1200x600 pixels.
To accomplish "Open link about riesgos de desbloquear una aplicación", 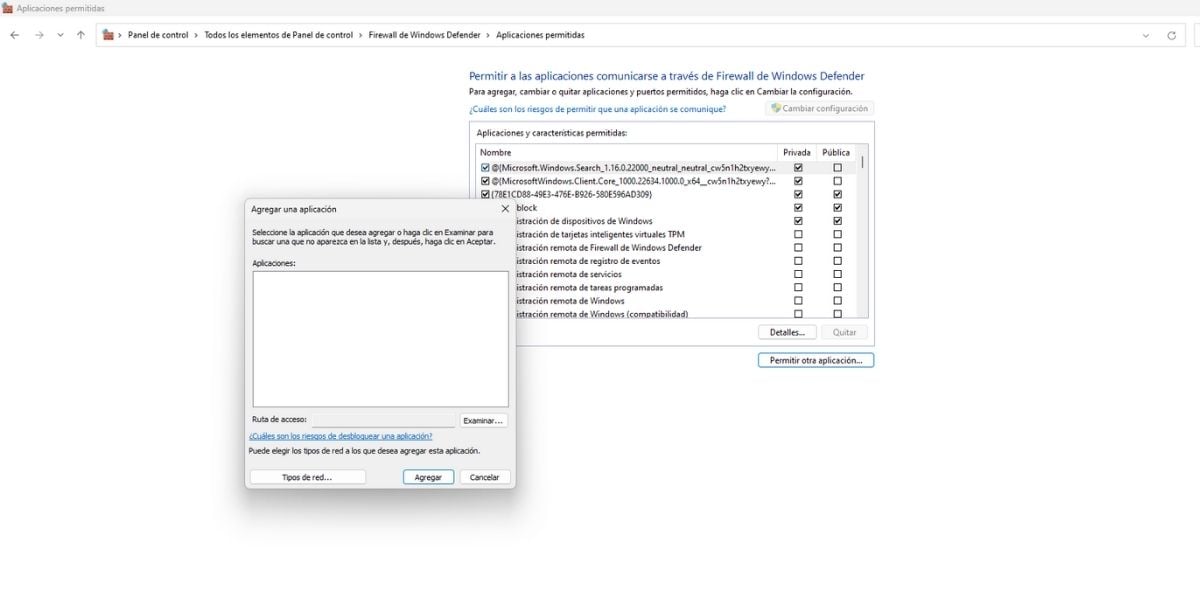I will coord(340,436).
